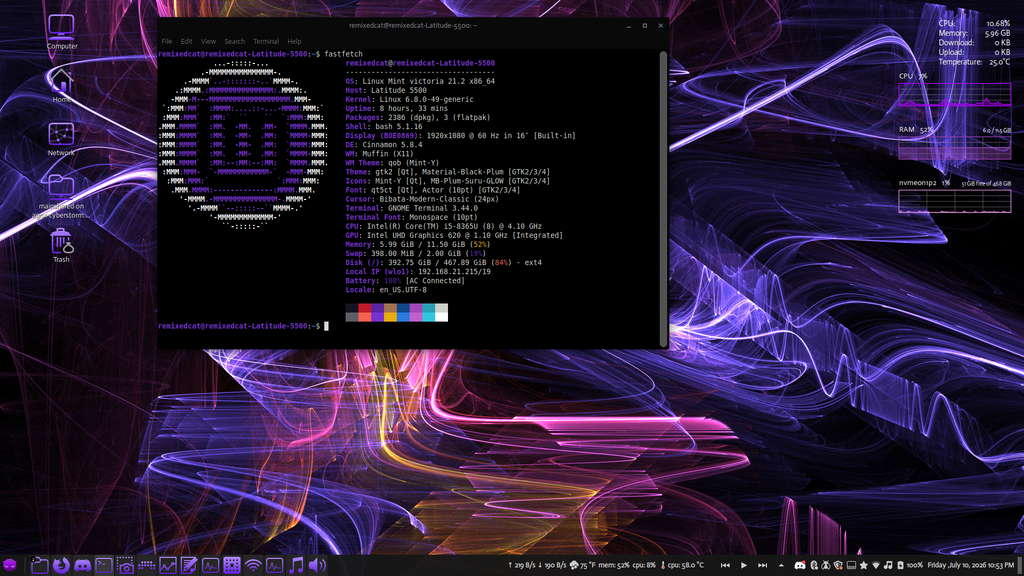Image resolution: width=1024 pixels, height=576 pixels.
Task: Click the terminal window's vertical scrollbar
Action: [664, 199]
